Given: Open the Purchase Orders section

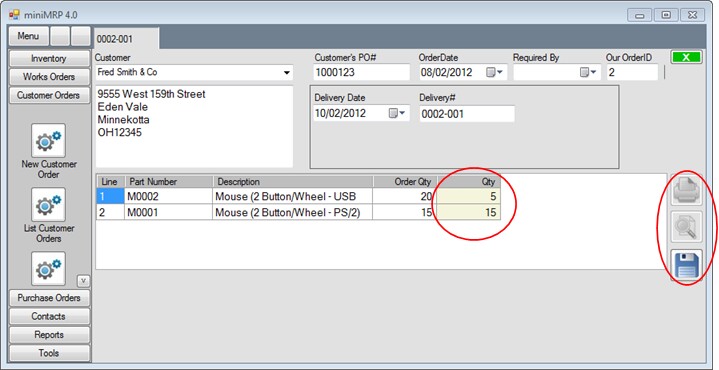Looking at the screenshot, I should pyautogui.click(x=49, y=298).
